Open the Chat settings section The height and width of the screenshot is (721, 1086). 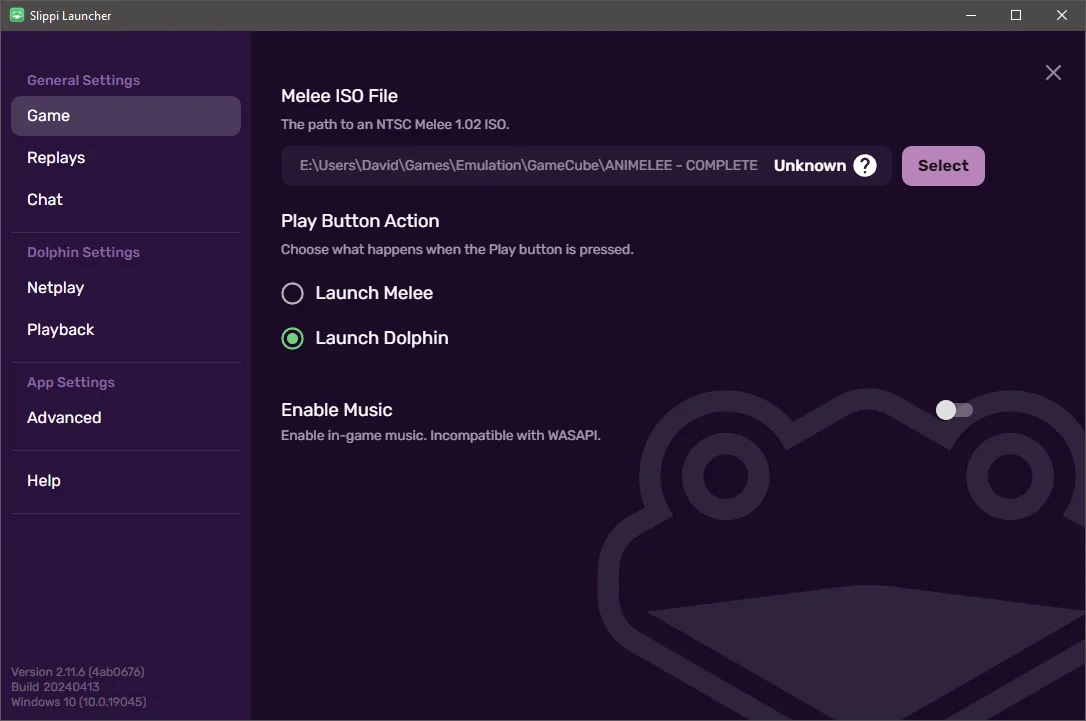45,199
